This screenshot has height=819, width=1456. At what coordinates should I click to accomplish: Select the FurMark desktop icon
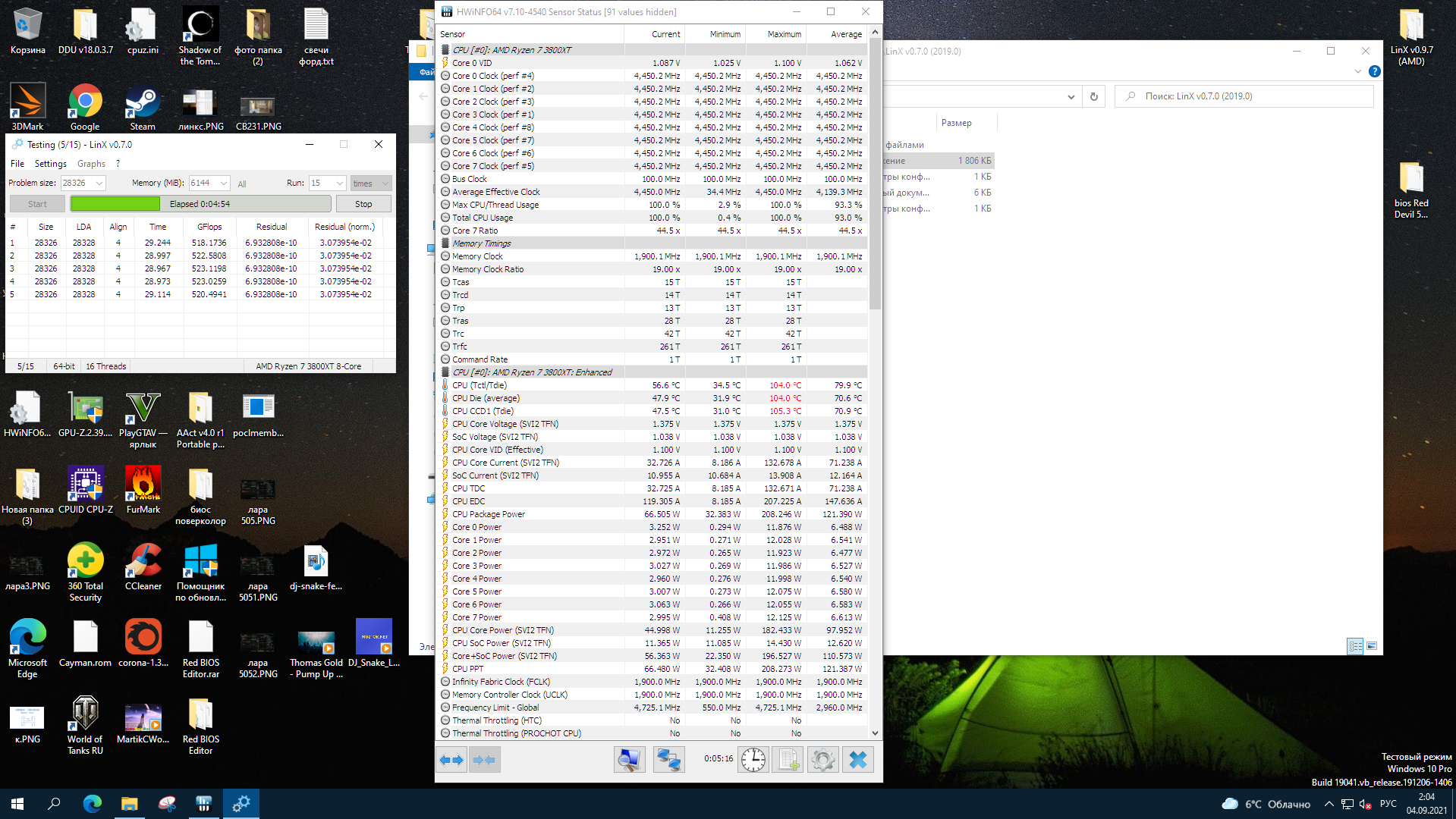(143, 490)
